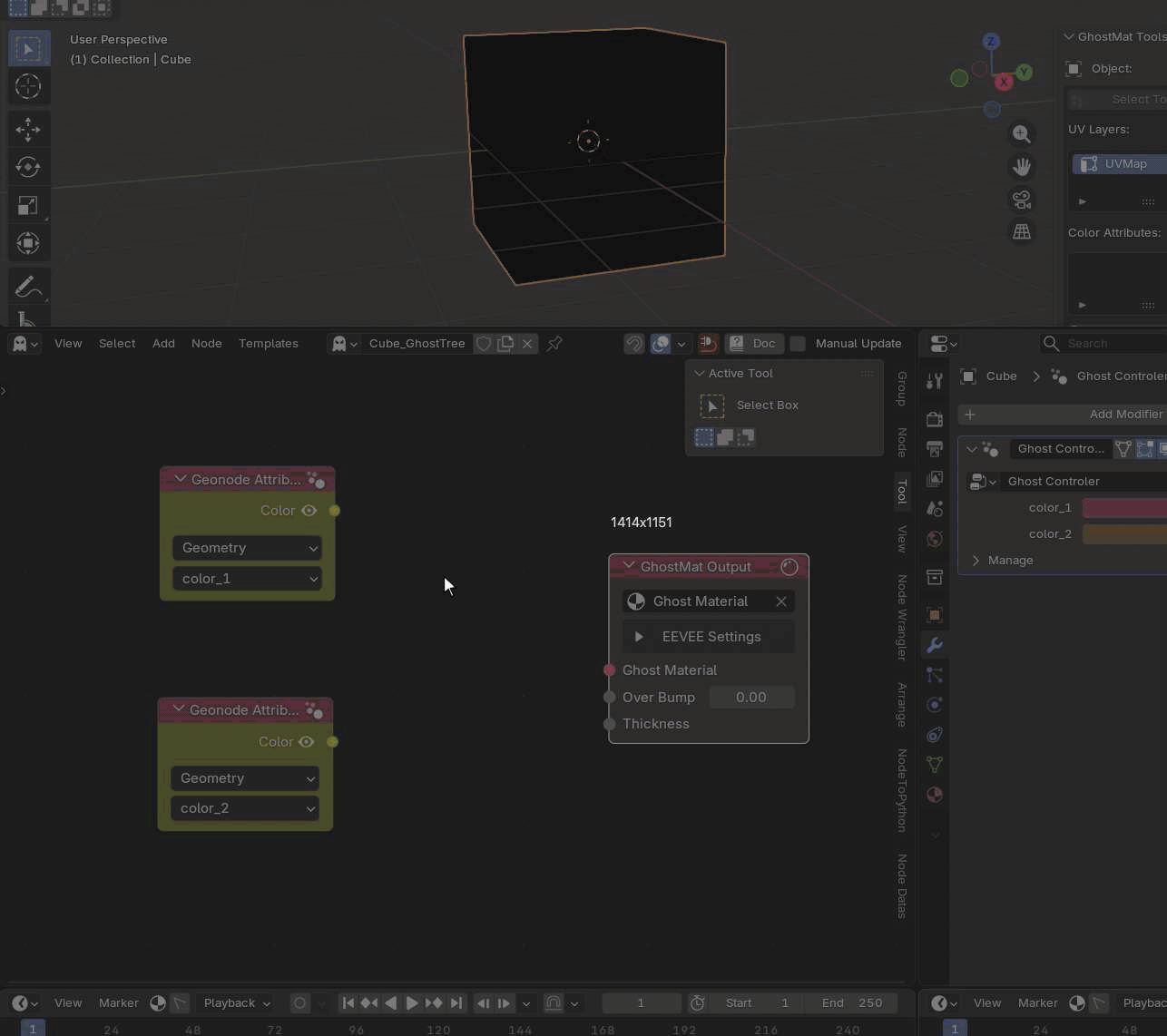The width and height of the screenshot is (1167, 1036).
Task: Select the Scale tool in viewport toolbar
Action: (28, 205)
